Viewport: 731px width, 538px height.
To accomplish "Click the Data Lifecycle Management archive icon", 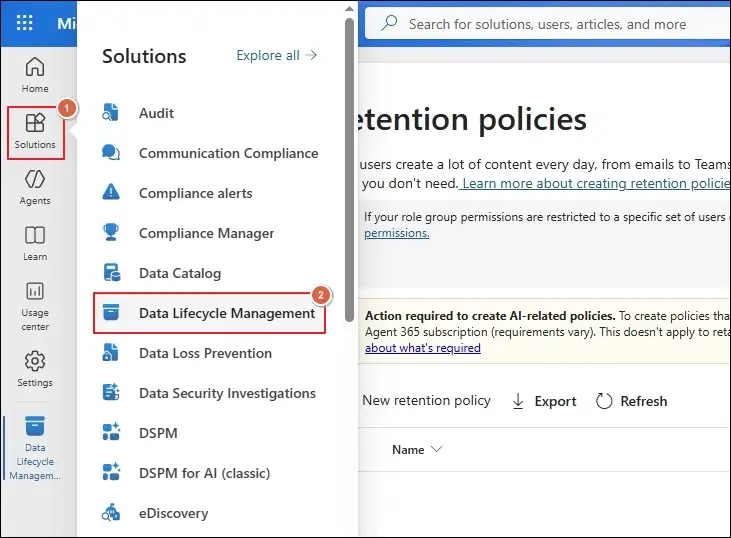I will click(x=110, y=312).
